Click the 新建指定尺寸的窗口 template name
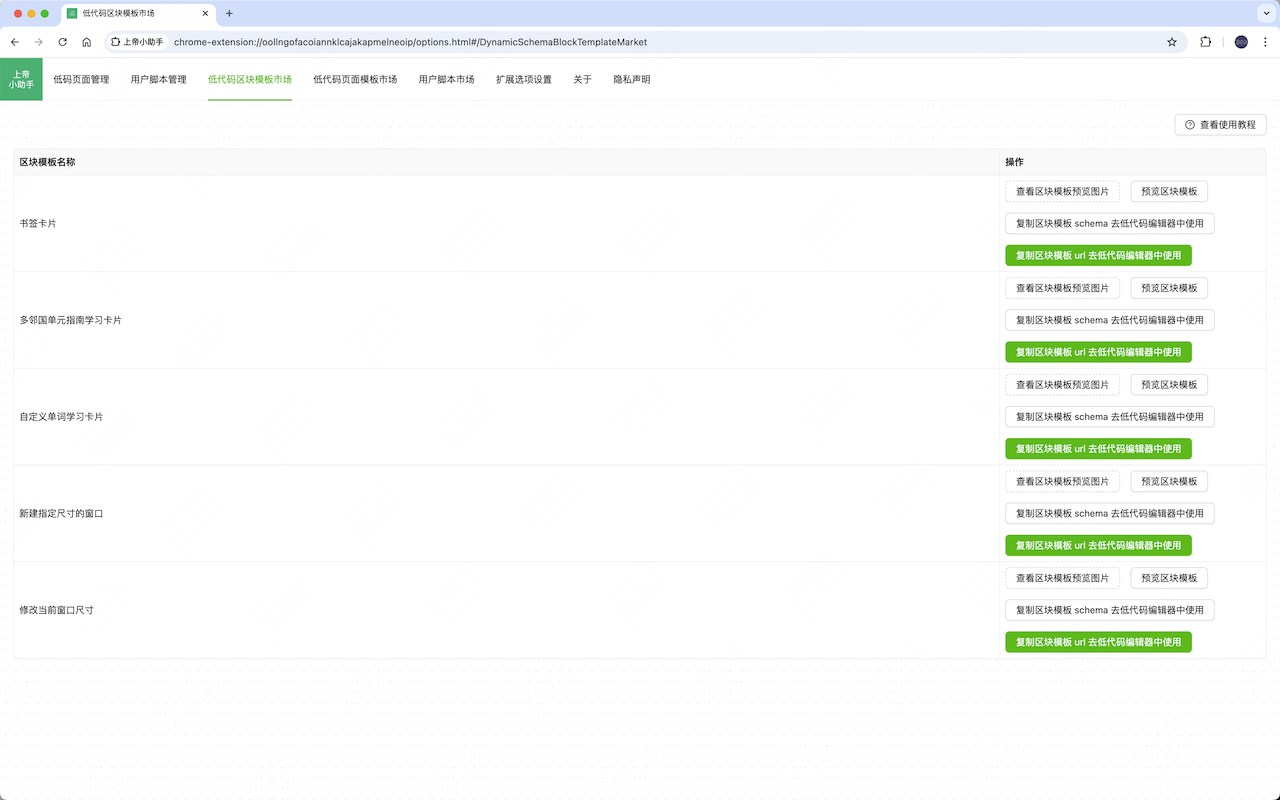The width and height of the screenshot is (1280, 800). tap(61, 513)
